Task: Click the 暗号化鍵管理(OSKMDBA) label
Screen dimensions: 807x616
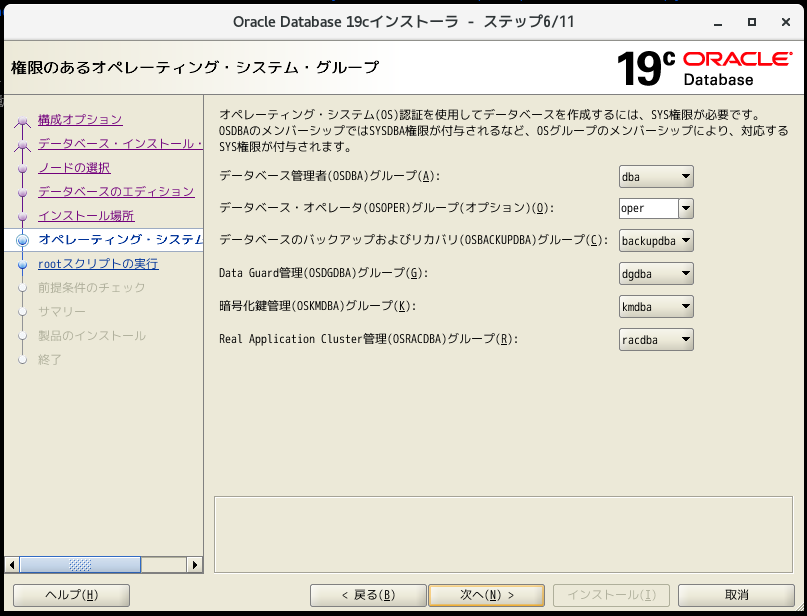Action: coord(317,306)
